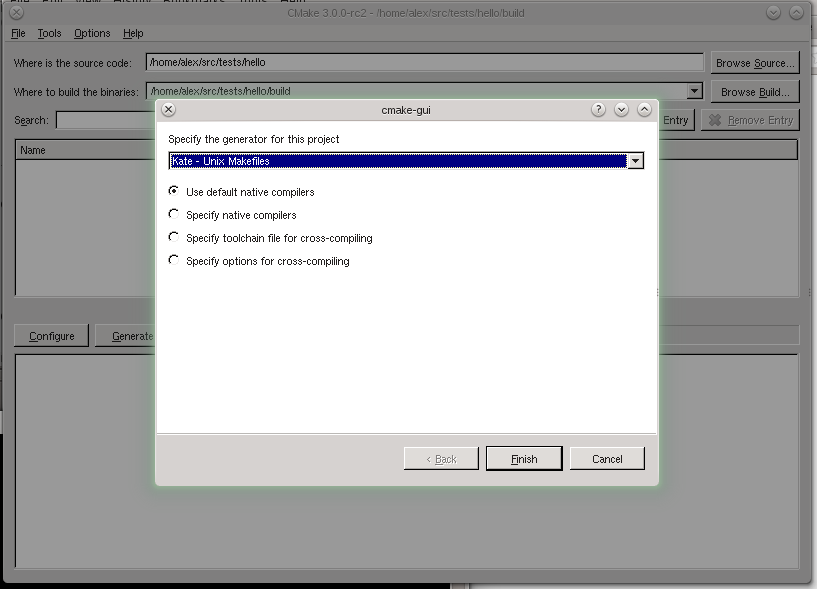Pick Specify options for cross-compiling
Image resolution: width=817 pixels, height=589 pixels.
(x=175, y=260)
